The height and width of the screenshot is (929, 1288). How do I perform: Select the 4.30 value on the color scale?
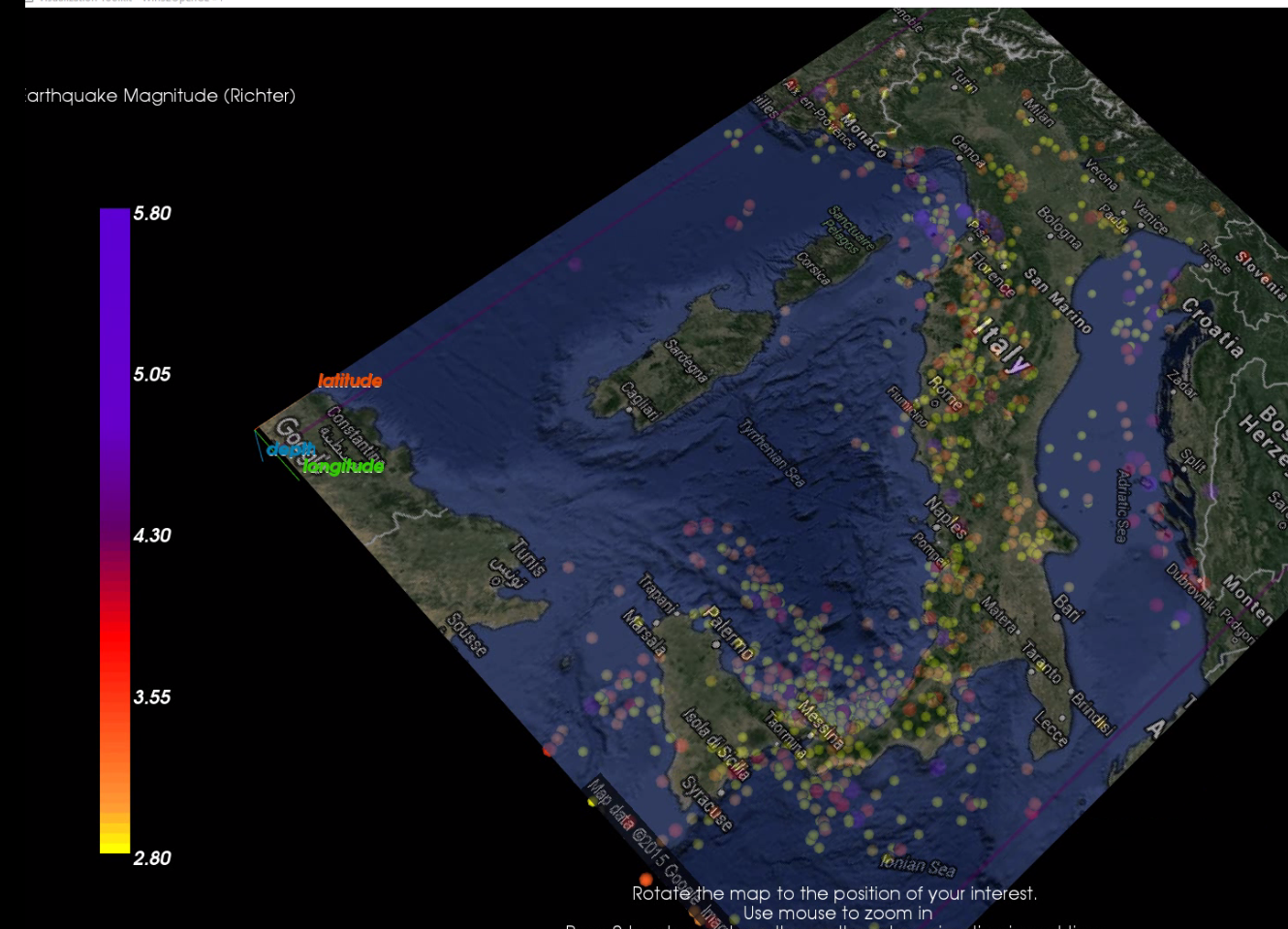pos(152,536)
